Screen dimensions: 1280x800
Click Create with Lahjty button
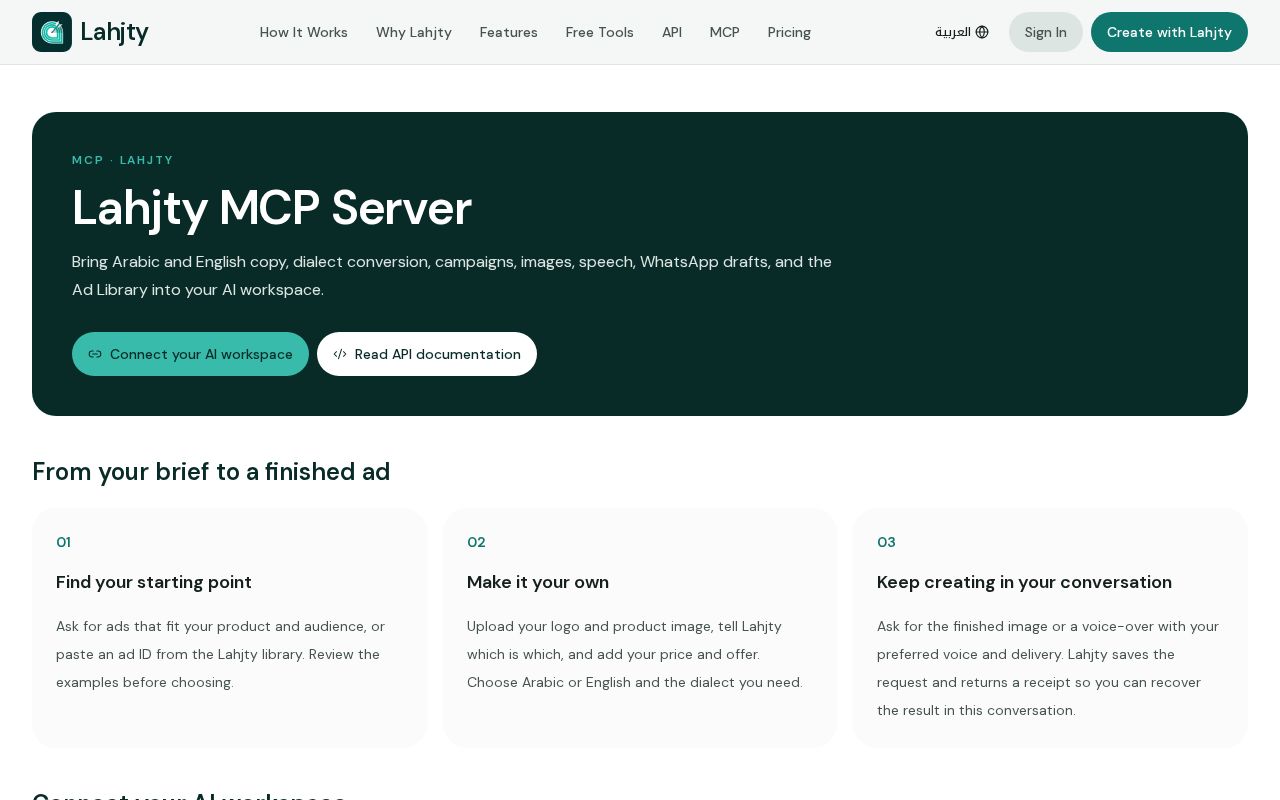pyautogui.click(x=1169, y=32)
